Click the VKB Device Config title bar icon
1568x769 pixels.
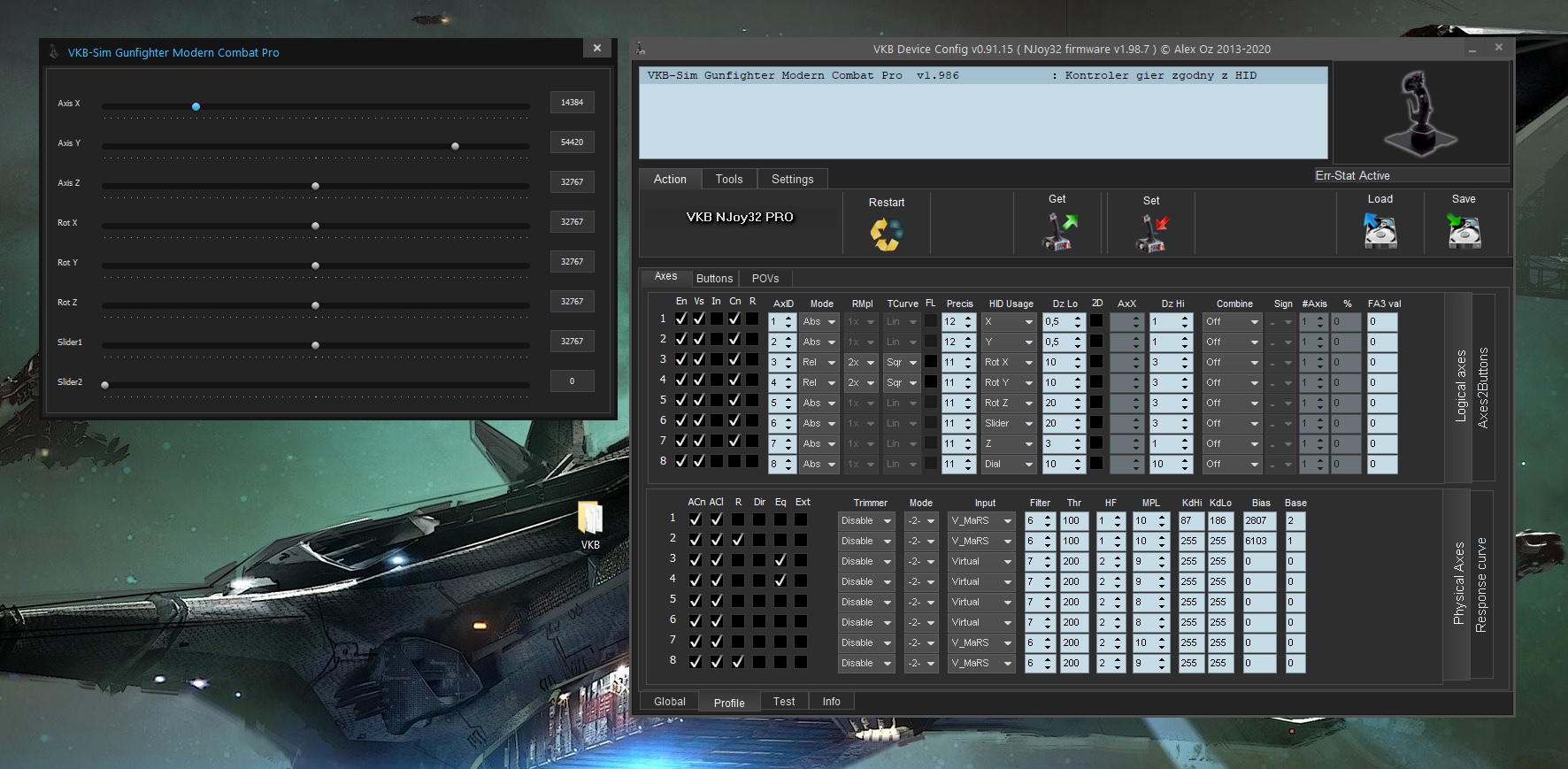click(x=641, y=49)
